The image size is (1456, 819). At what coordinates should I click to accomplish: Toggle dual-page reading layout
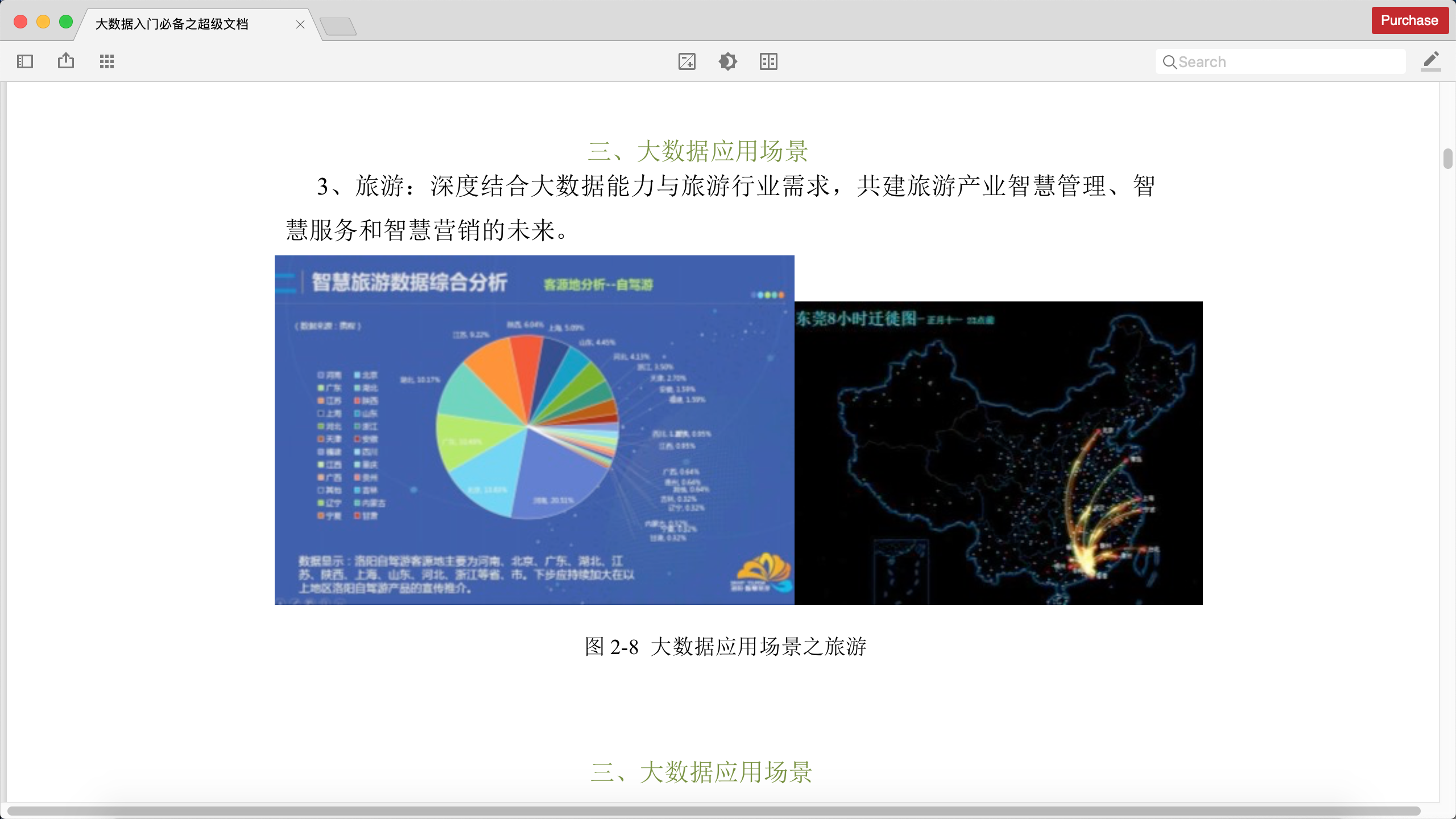pyautogui.click(x=769, y=62)
